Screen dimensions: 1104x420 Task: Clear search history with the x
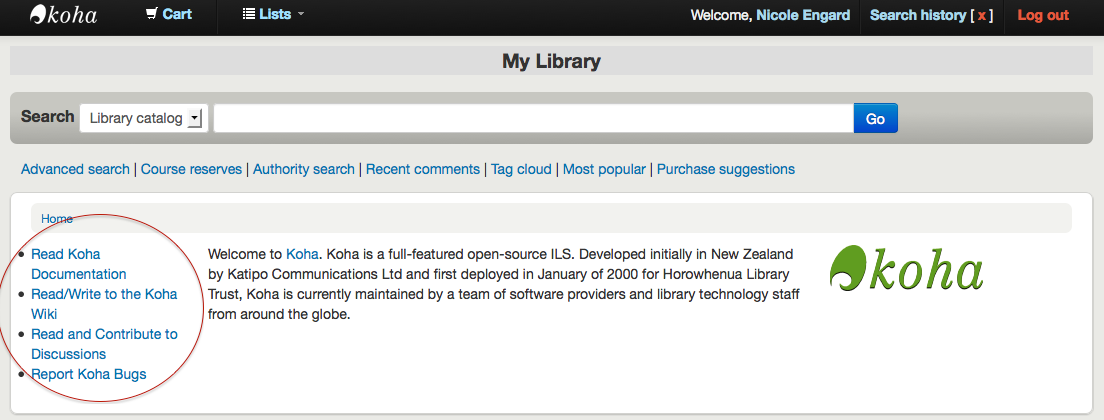click(x=981, y=15)
